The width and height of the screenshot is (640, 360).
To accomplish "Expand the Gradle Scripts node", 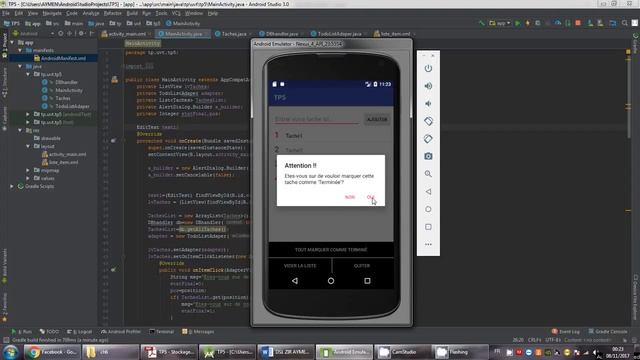I will click(12, 186).
